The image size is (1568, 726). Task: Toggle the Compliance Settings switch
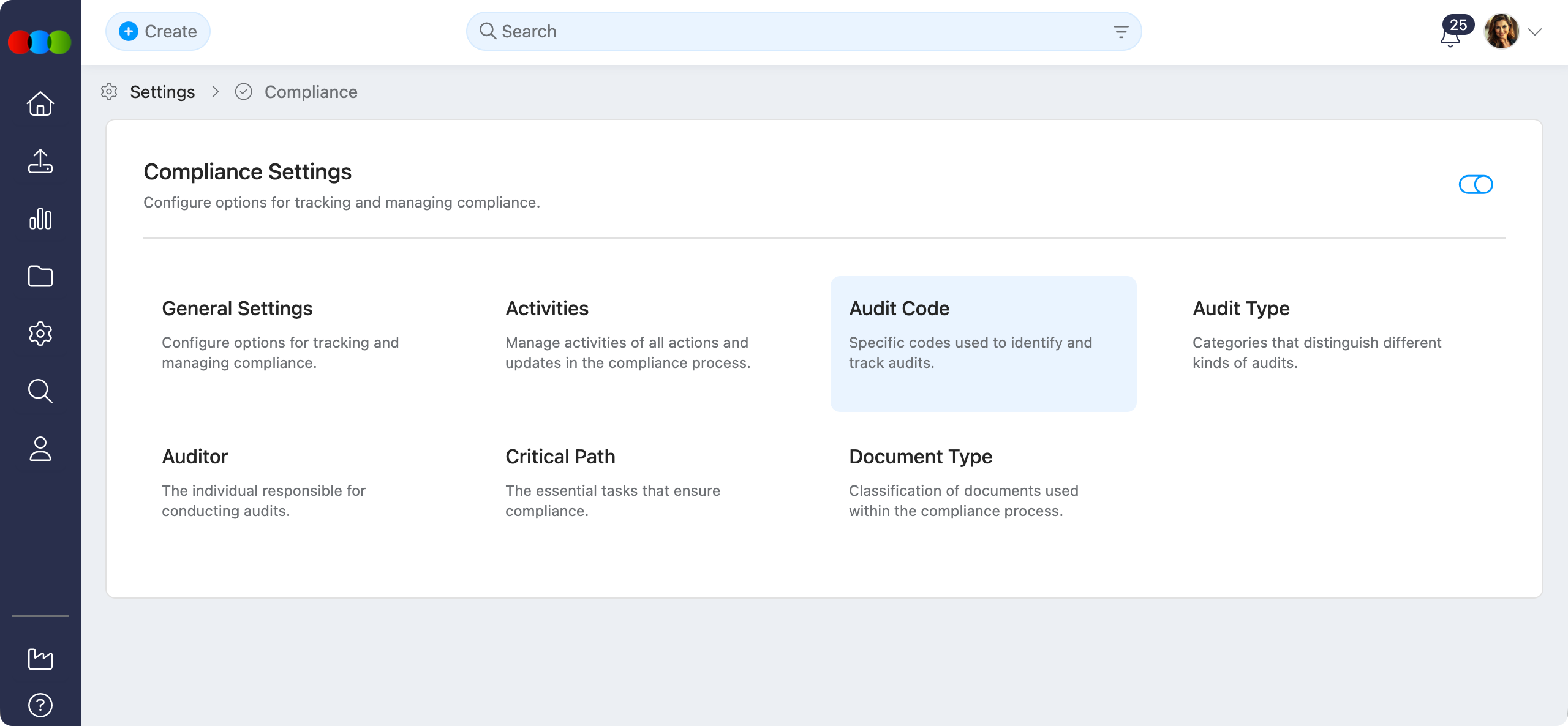click(x=1476, y=184)
